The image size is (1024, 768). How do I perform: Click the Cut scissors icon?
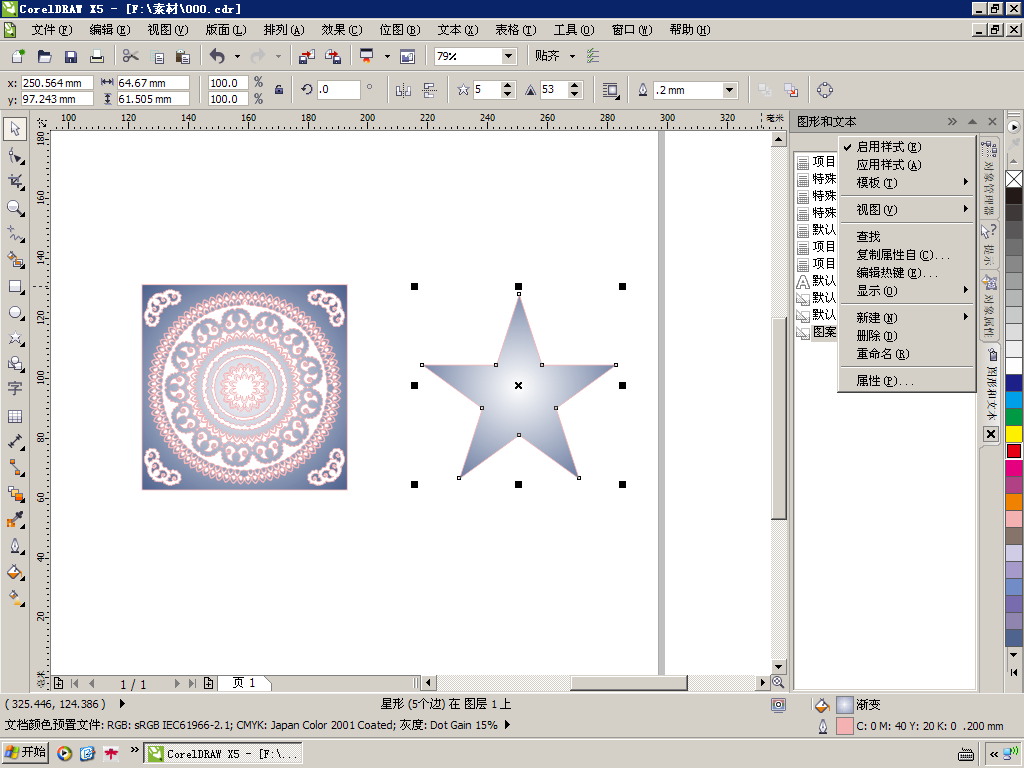tap(131, 56)
